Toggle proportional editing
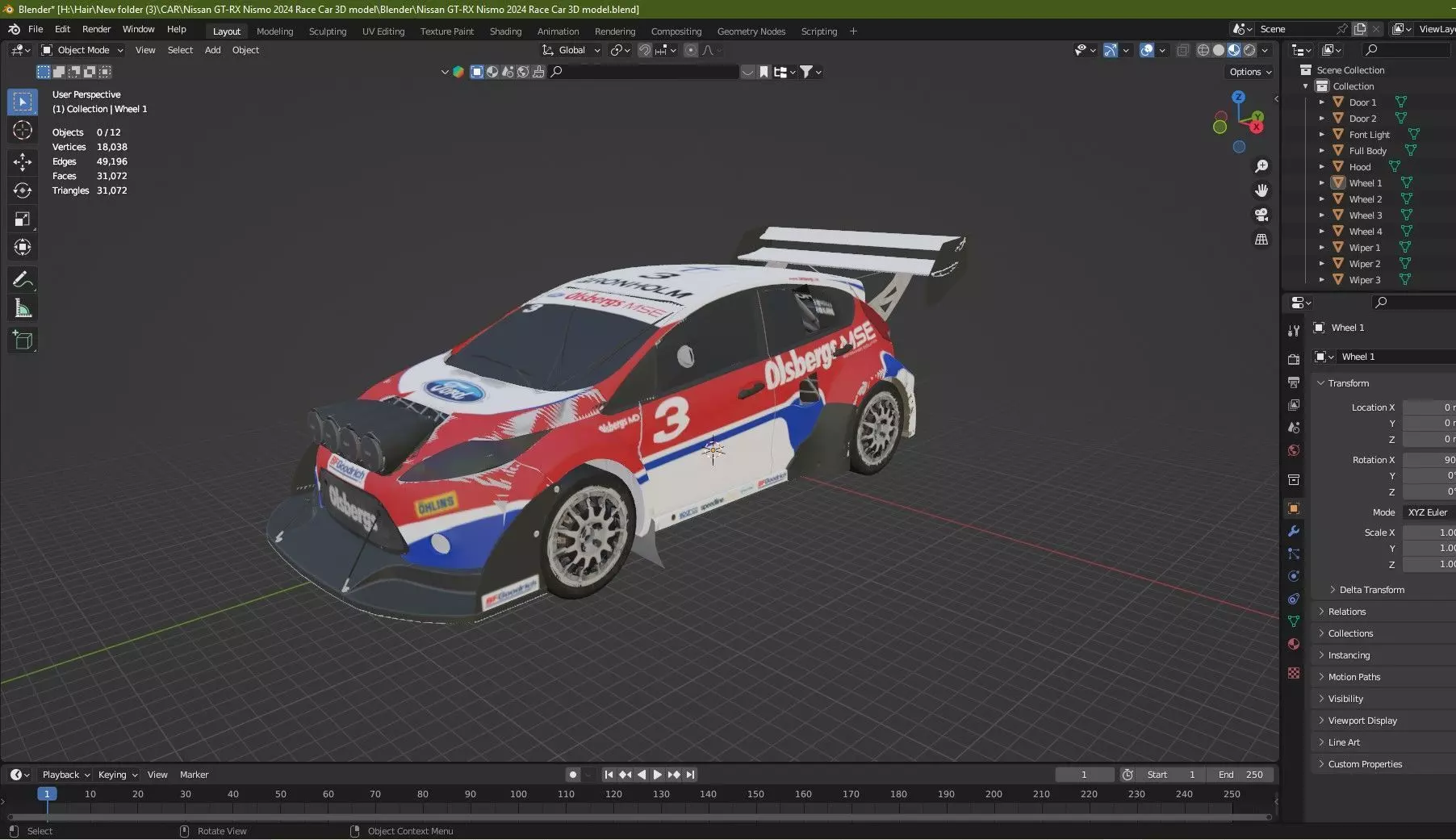The image size is (1456, 840). (x=691, y=50)
